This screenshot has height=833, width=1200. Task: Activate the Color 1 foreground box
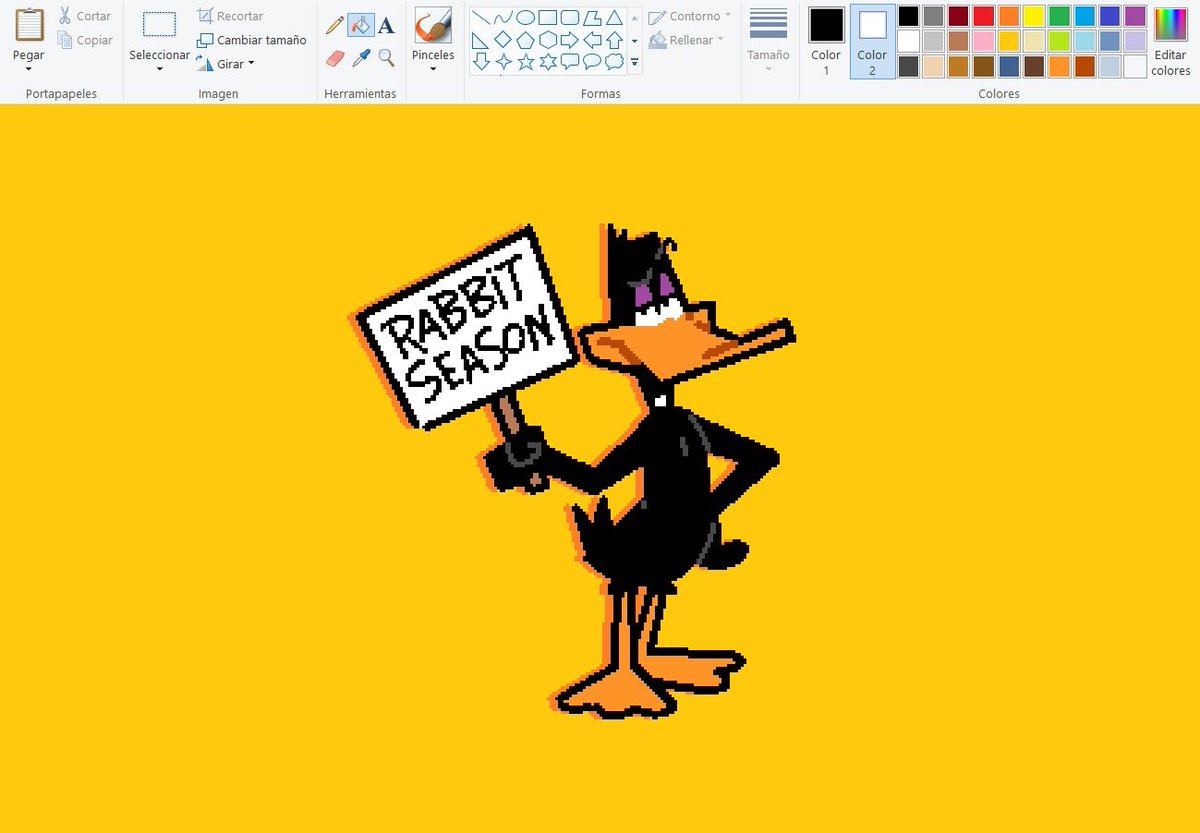click(826, 40)
